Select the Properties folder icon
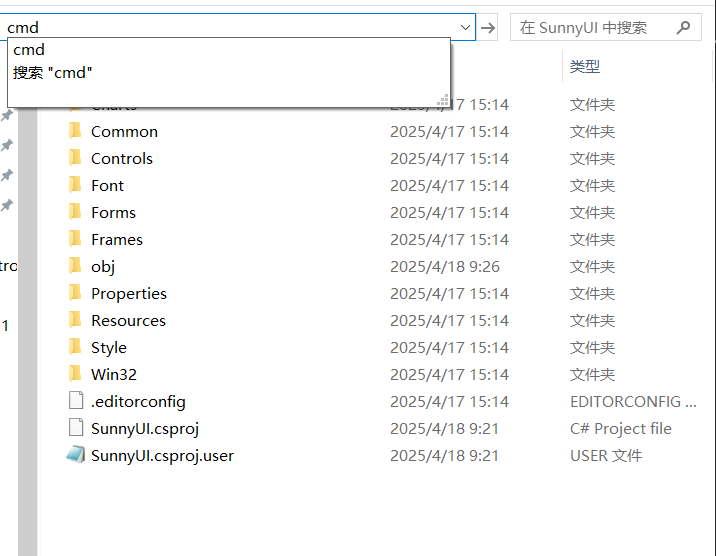This screenshot has height=556, width=716. coord(75,293)
